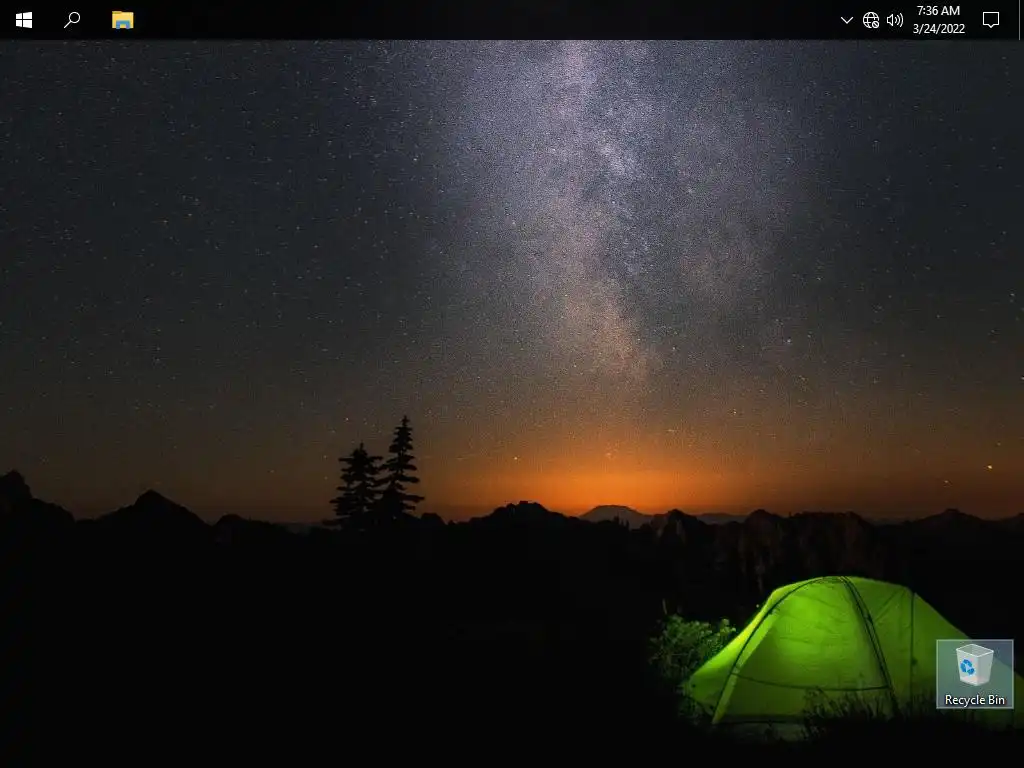Show hidden icons in system tray
1024x768 pixels.
(x=846, y=20)
